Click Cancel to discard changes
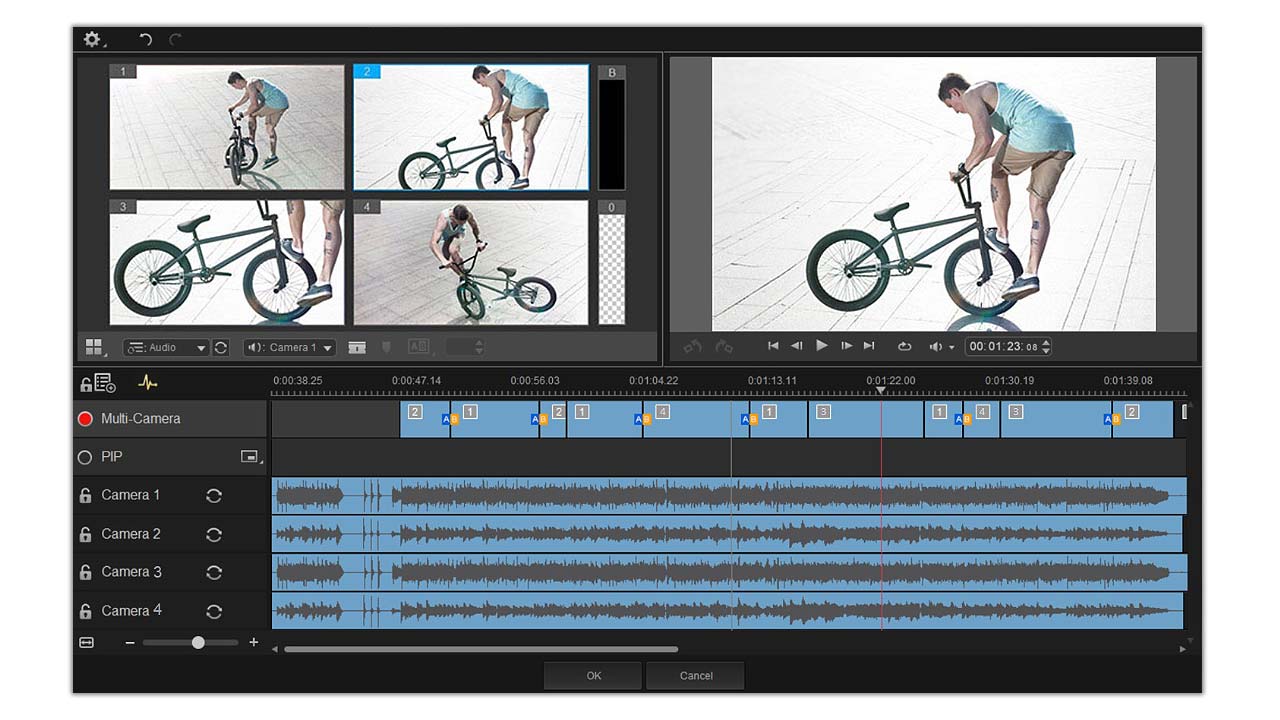This screenshot has width=1280, height=720. (x=695, y=675)
